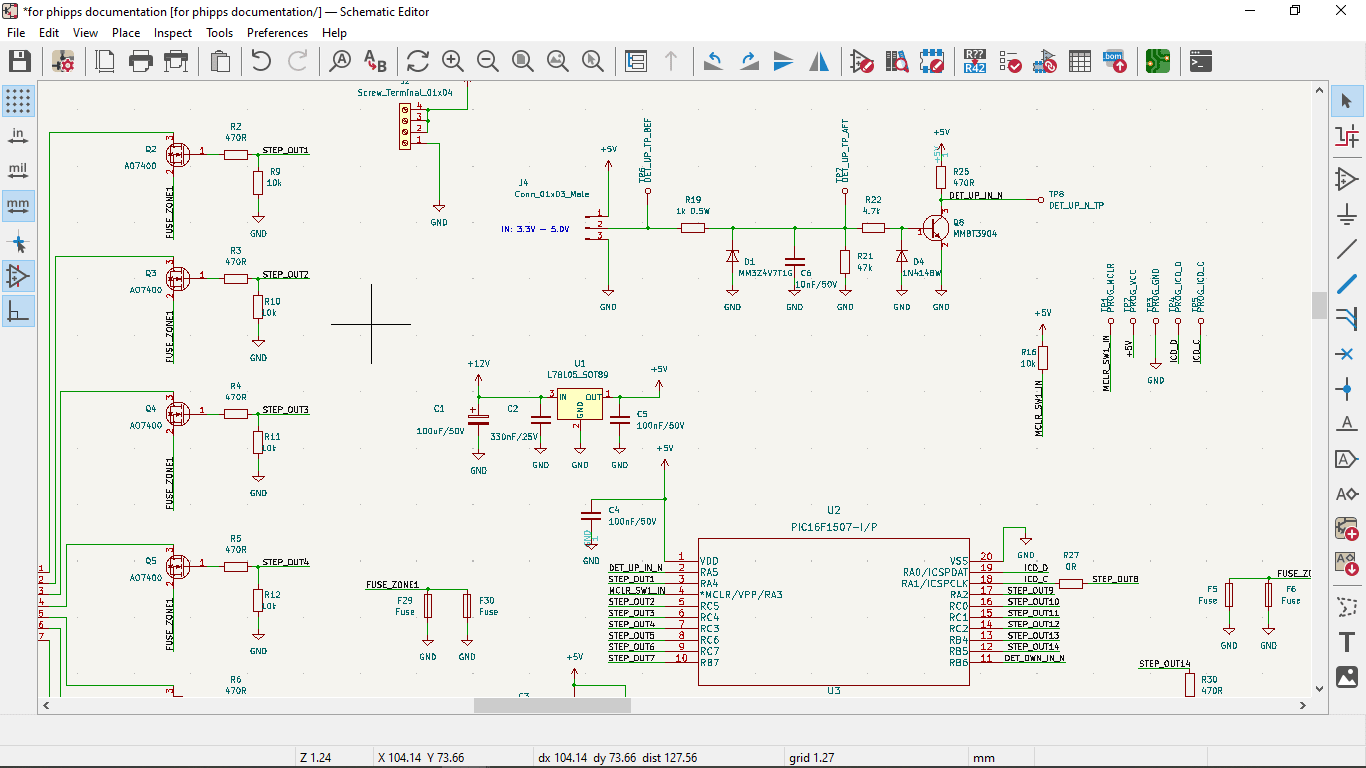Select the Add Image tool
The image size is (1366, 768).
pyautogui.click(x=1346, y=676)
